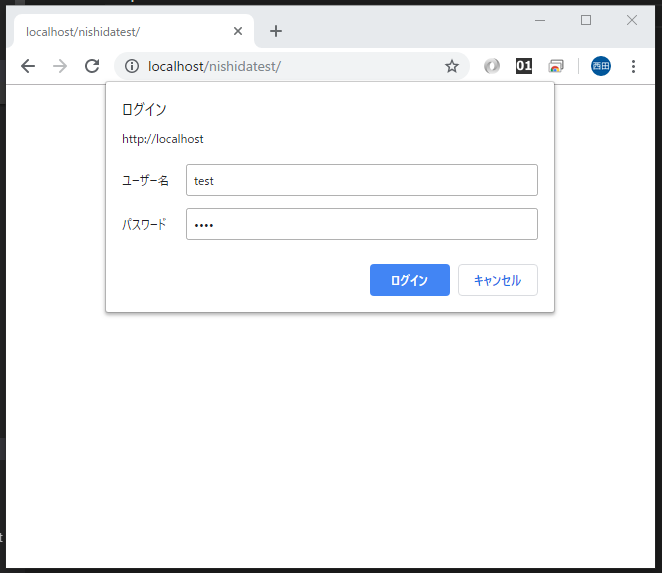
Task: Maximize the browser window
Action: 586,20
